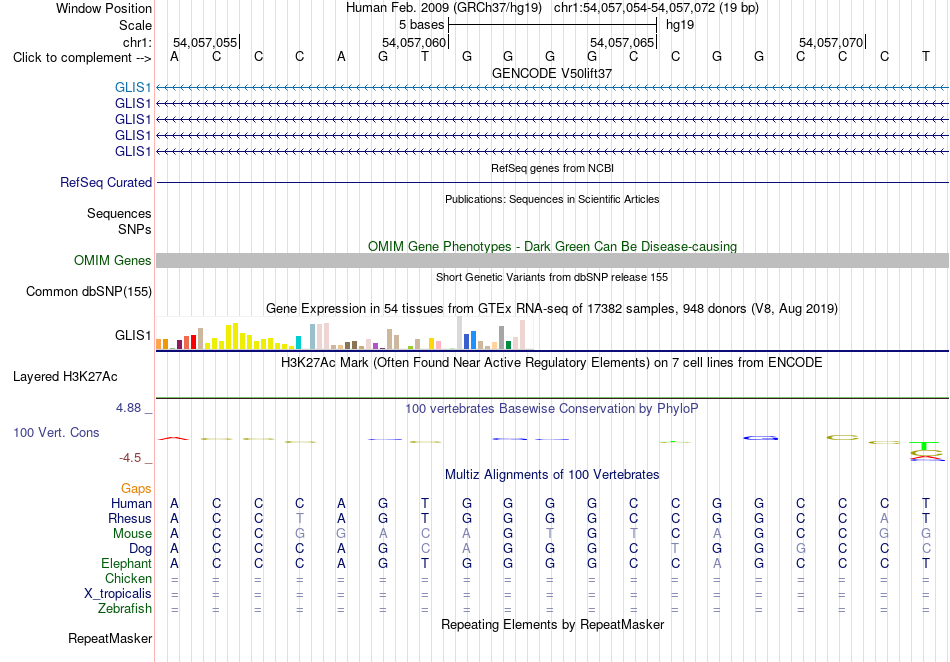Open the RepeatMasker track label
Screen dimensions: 950x662
110,638
